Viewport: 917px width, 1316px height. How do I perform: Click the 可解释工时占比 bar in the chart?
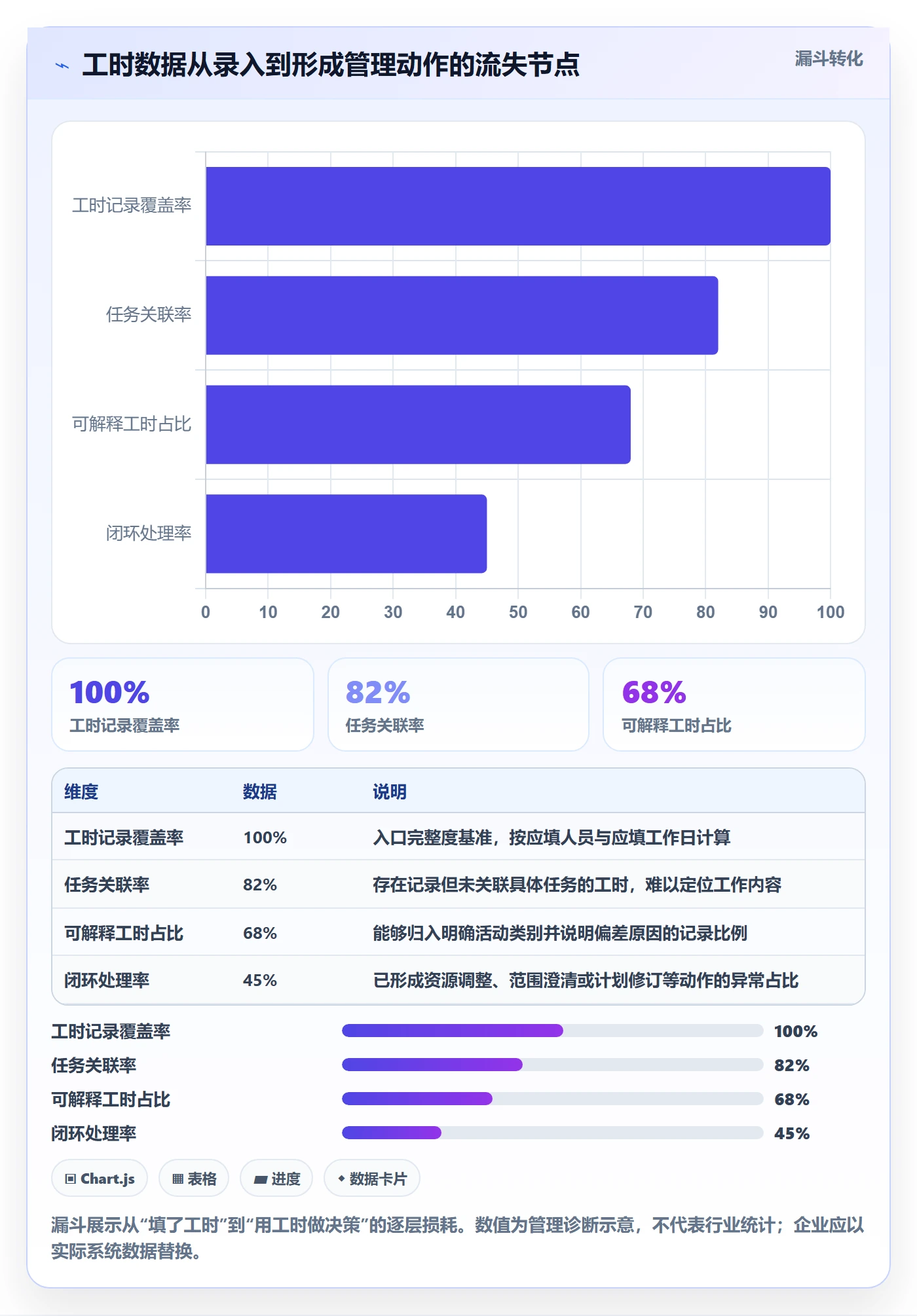click(x=418, y=425)
